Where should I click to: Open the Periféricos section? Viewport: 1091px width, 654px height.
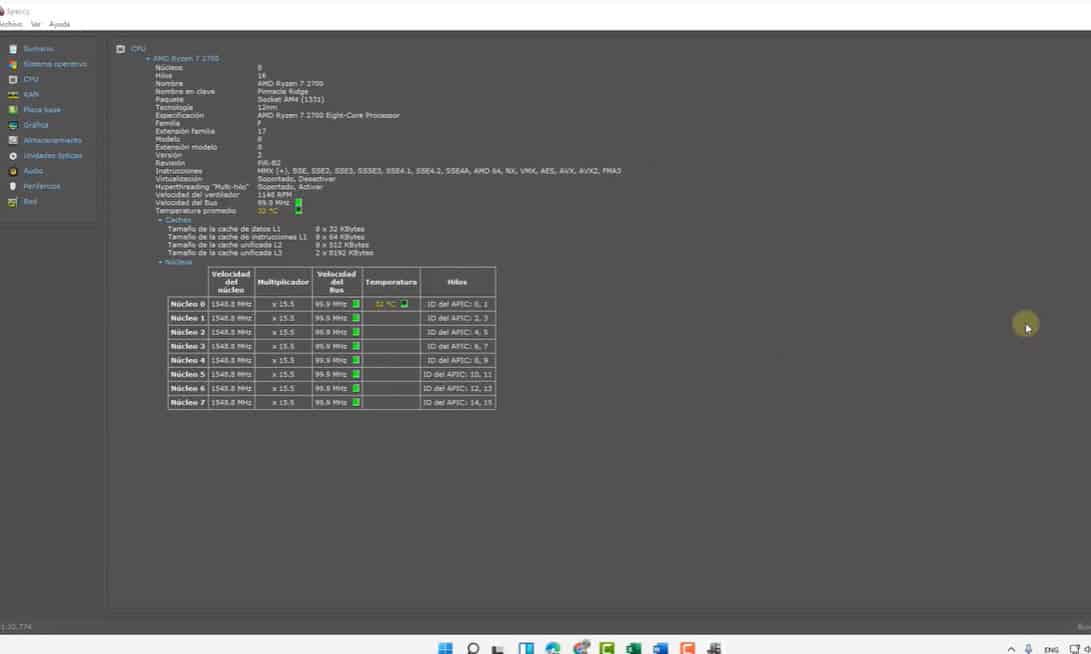[x=42, y=186]
